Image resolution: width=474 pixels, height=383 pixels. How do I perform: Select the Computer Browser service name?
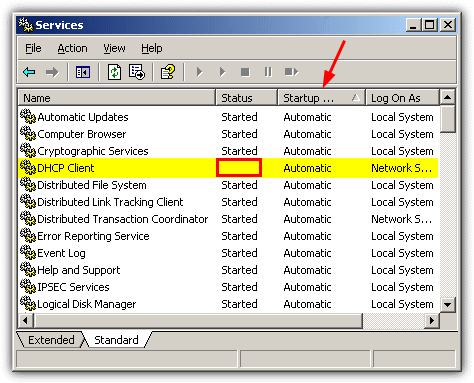(x=82, y=134)
